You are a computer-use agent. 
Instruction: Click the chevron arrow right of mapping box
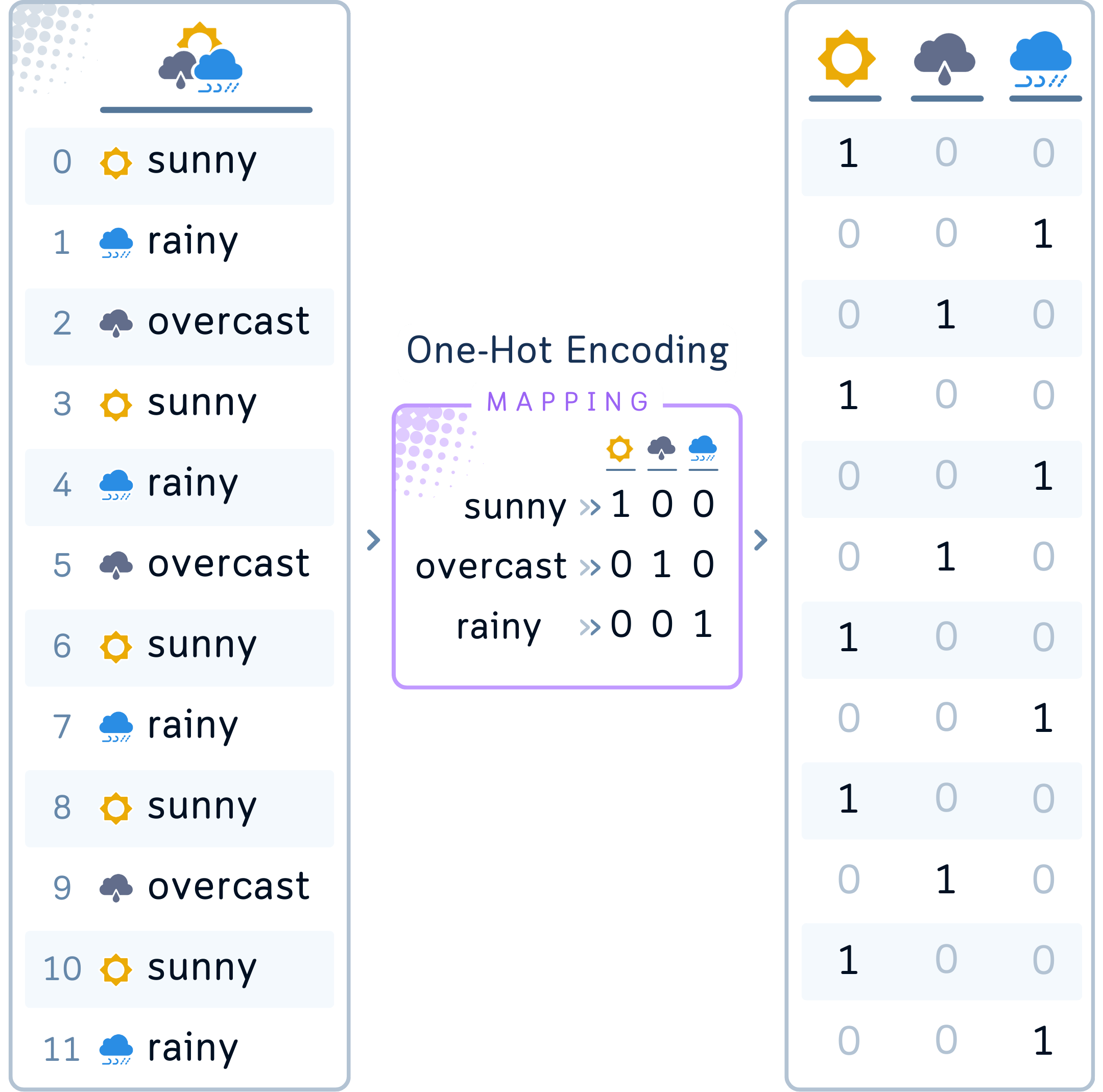[760, 540]
